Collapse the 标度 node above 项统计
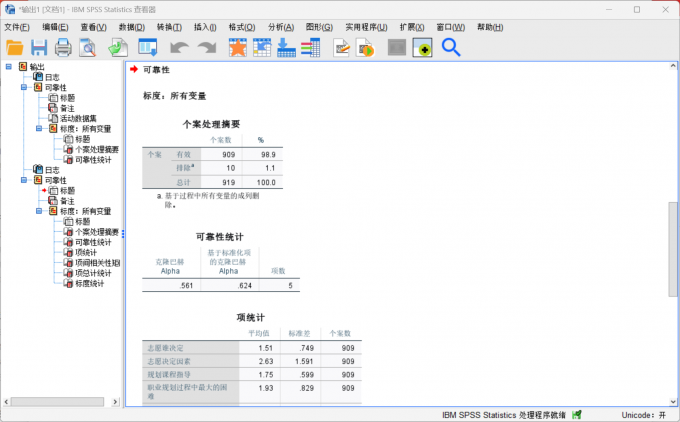Viewport: 680px width, 422px height. click(39, 211)
